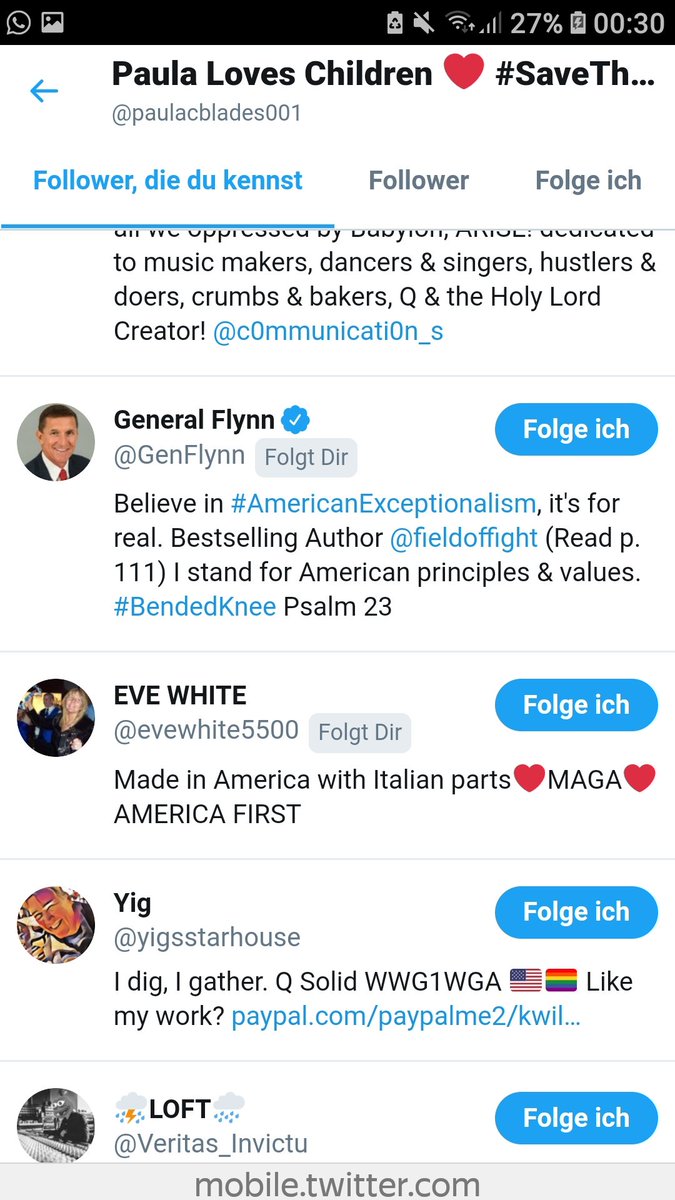Switch to the Follower tab

point(418,181)
